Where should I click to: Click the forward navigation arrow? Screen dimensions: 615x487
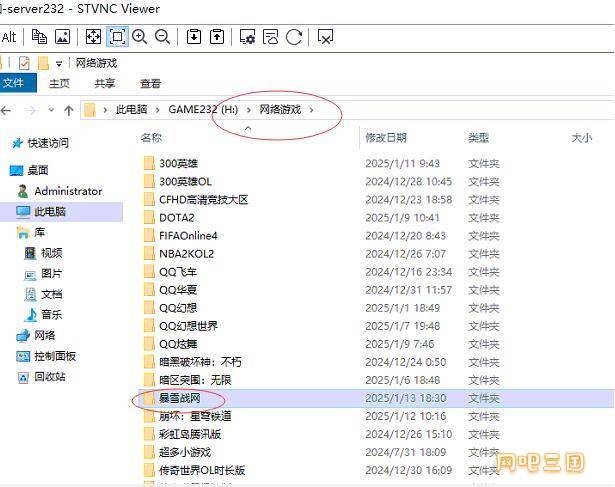coord(30,111)
